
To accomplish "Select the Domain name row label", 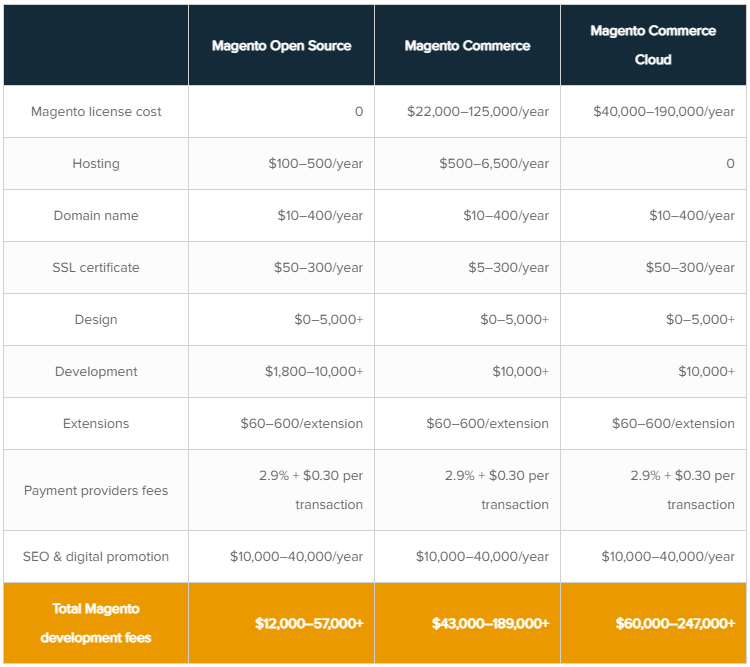I will click(96, 216).
